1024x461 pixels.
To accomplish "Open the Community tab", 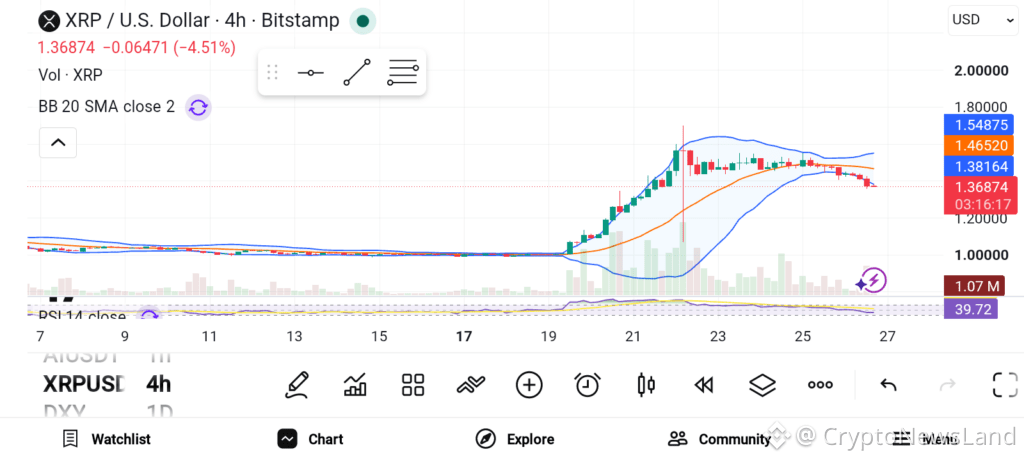I will 719,439.
